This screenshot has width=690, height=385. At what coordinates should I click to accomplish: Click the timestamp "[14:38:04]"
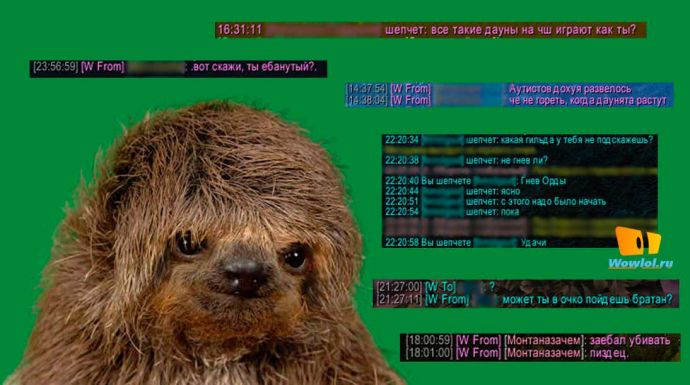tap(367, 100)
